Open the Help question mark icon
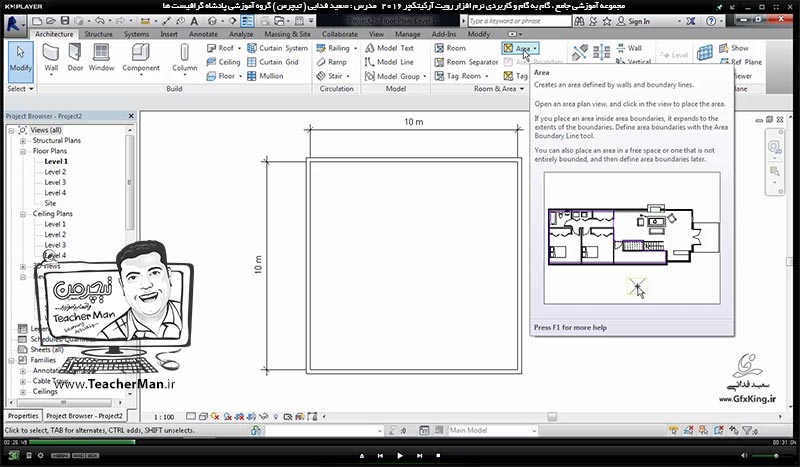Image resolution: width=800 pixels, height=467 pixels. click(711, 21)
